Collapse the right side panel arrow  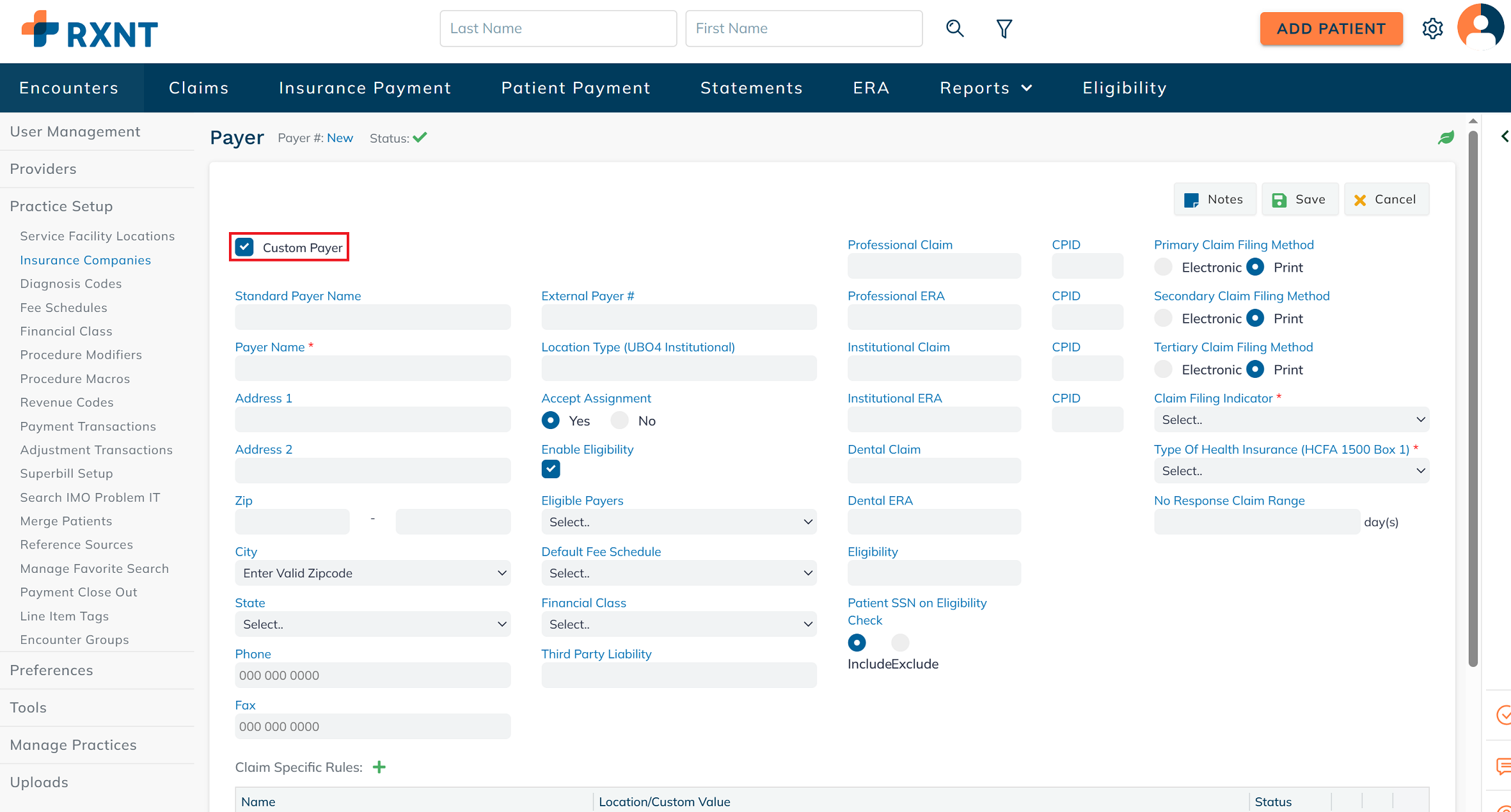[1504, 136]
